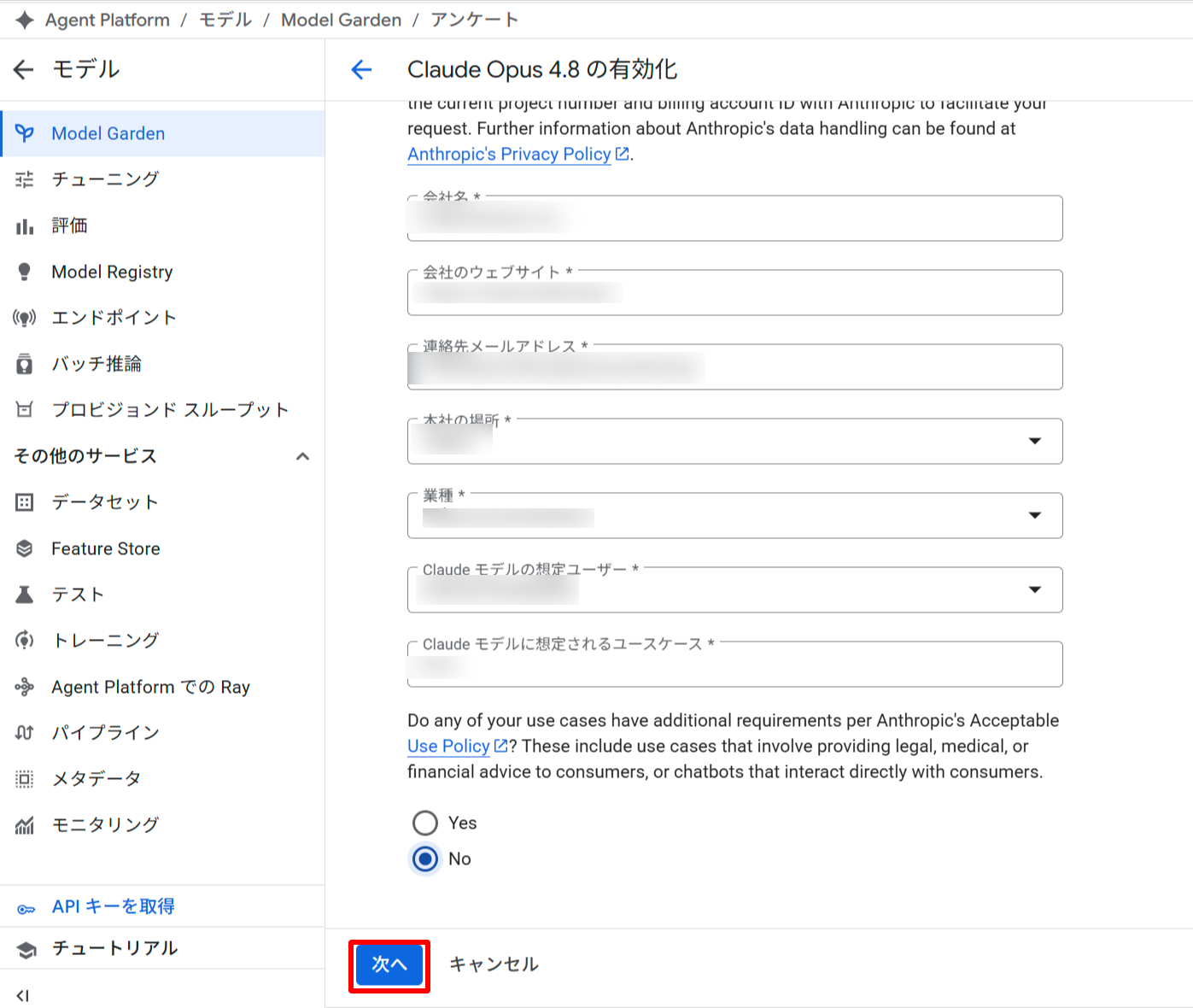Click the トレーニング icon
The image size is (1193, 1008).
[x=25, y=641]
